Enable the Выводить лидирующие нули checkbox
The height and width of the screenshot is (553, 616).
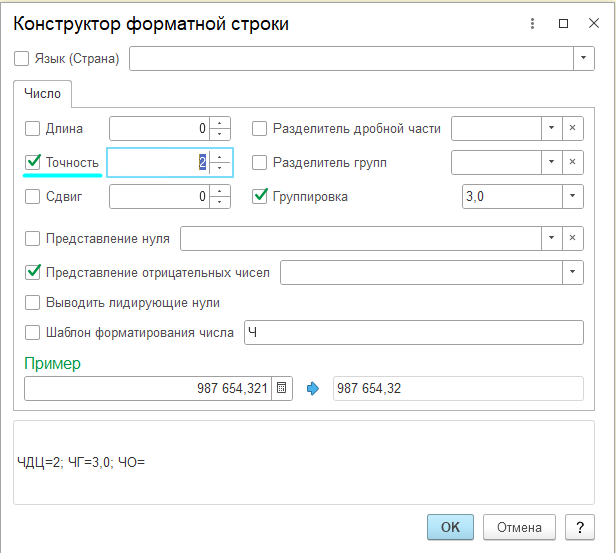click(32, 302)
